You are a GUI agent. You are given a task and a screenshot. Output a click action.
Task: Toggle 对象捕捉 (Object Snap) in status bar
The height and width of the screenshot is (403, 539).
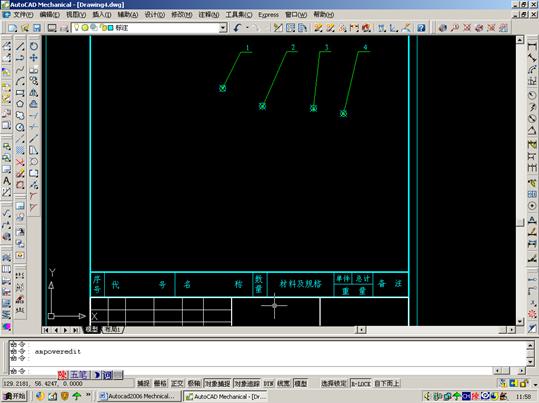217,383
